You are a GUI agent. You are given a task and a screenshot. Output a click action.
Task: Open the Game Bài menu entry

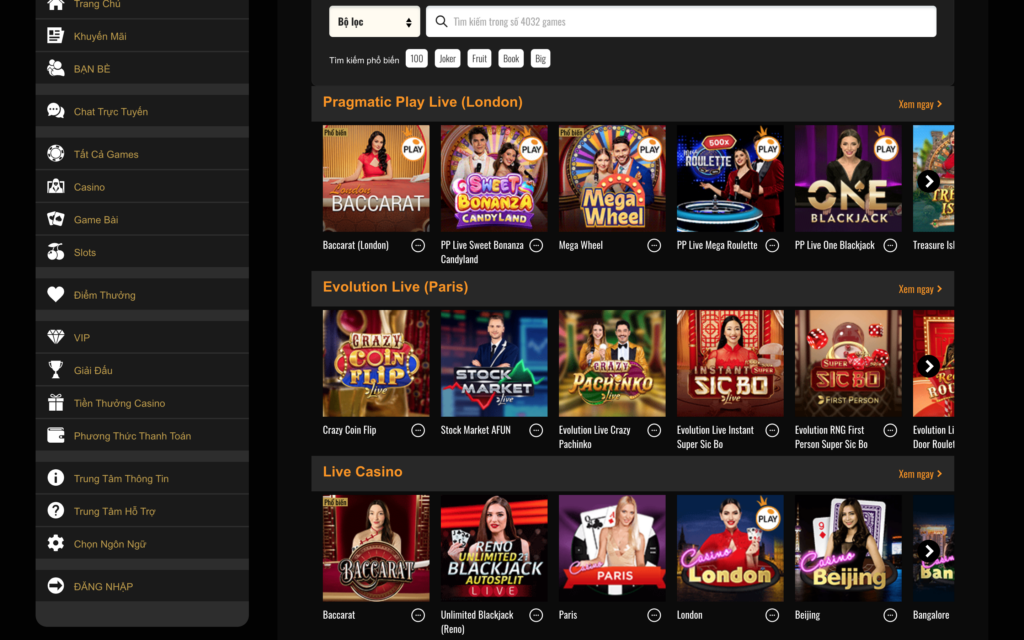pyautogui.click(x=142, y=219)
